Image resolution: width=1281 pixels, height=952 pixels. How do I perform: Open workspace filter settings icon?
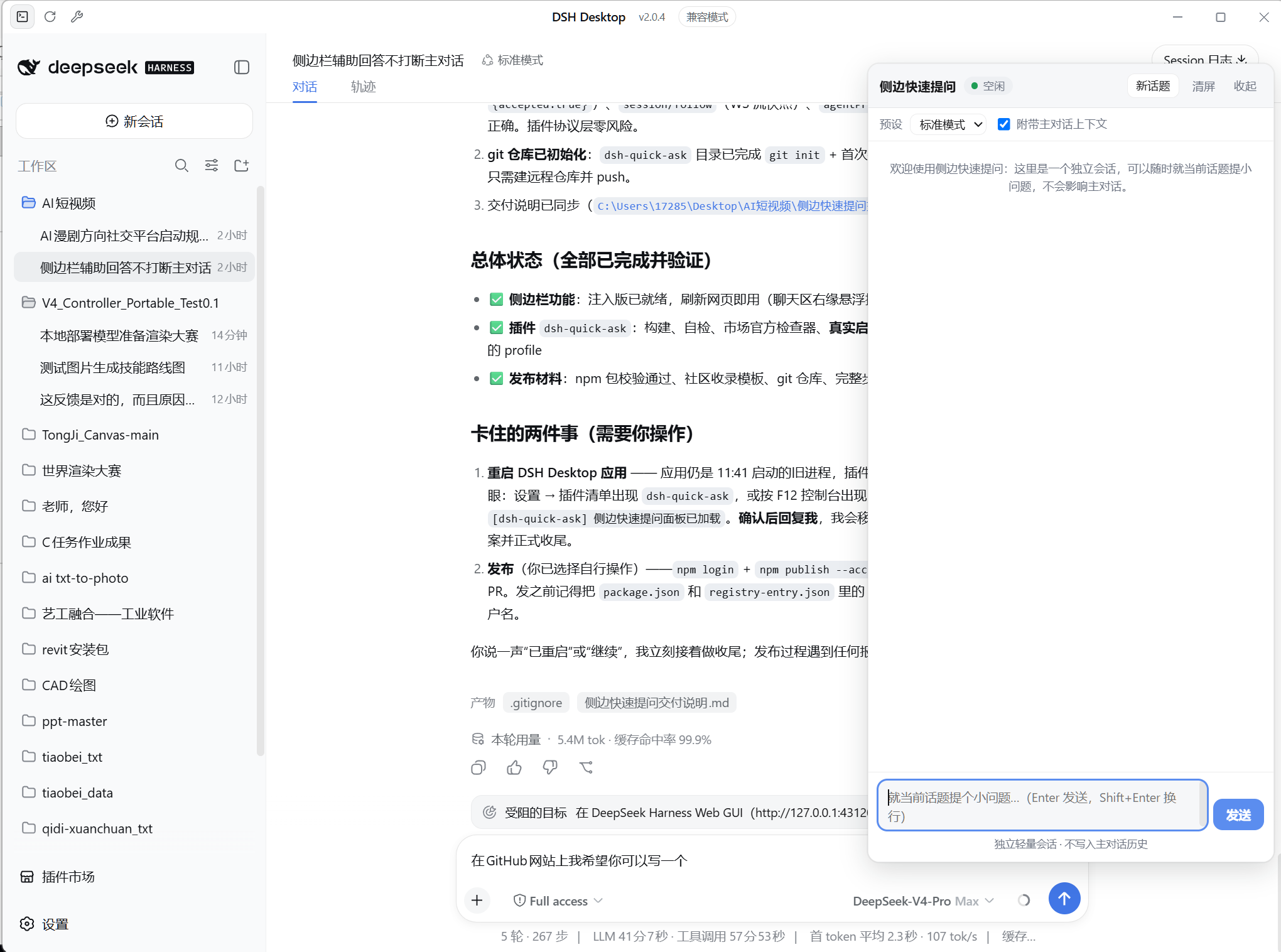pyautogui.click(x=212, y=166)
